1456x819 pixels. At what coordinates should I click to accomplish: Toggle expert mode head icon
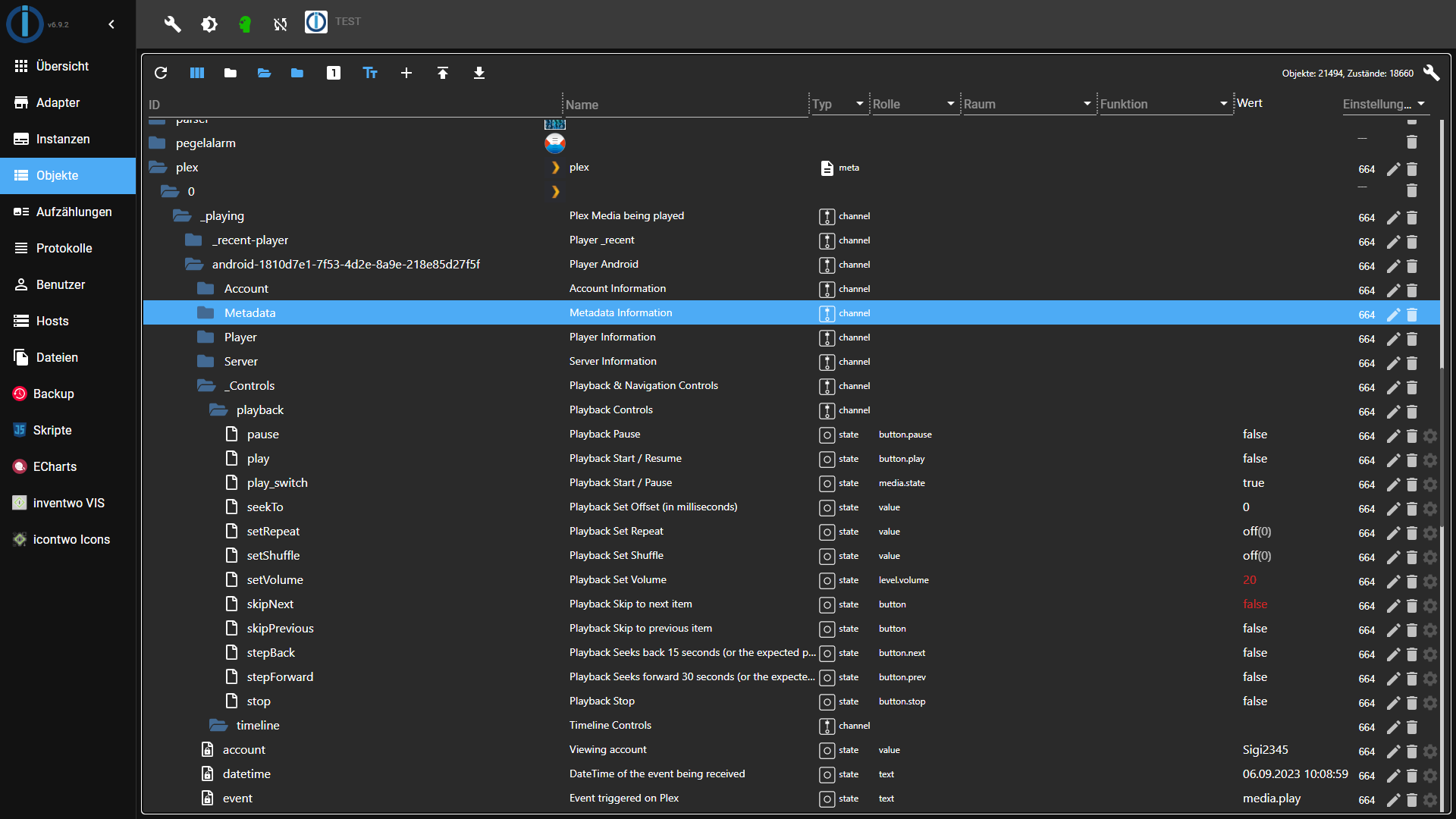[x=245, y=24]
